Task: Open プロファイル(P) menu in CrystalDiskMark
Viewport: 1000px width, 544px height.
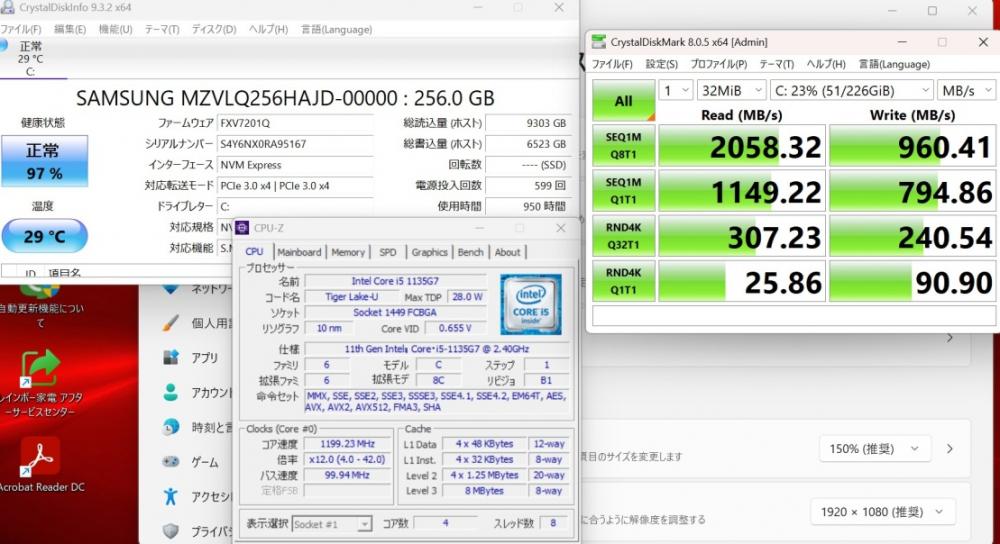Action: coord(718,64)
